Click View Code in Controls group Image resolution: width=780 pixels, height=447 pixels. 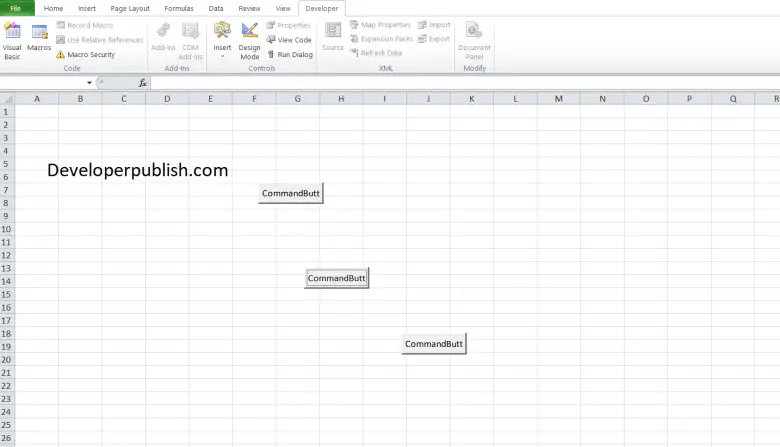point(289,40)
